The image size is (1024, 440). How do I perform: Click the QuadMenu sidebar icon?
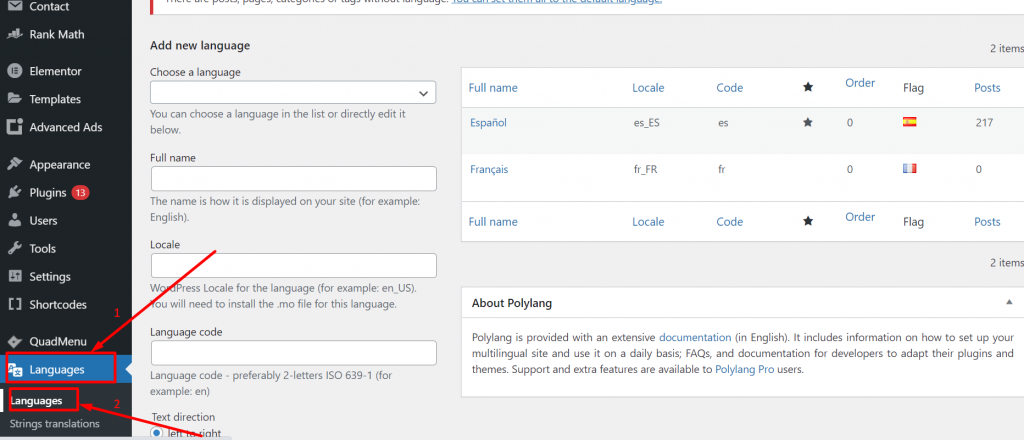[14, 341]
